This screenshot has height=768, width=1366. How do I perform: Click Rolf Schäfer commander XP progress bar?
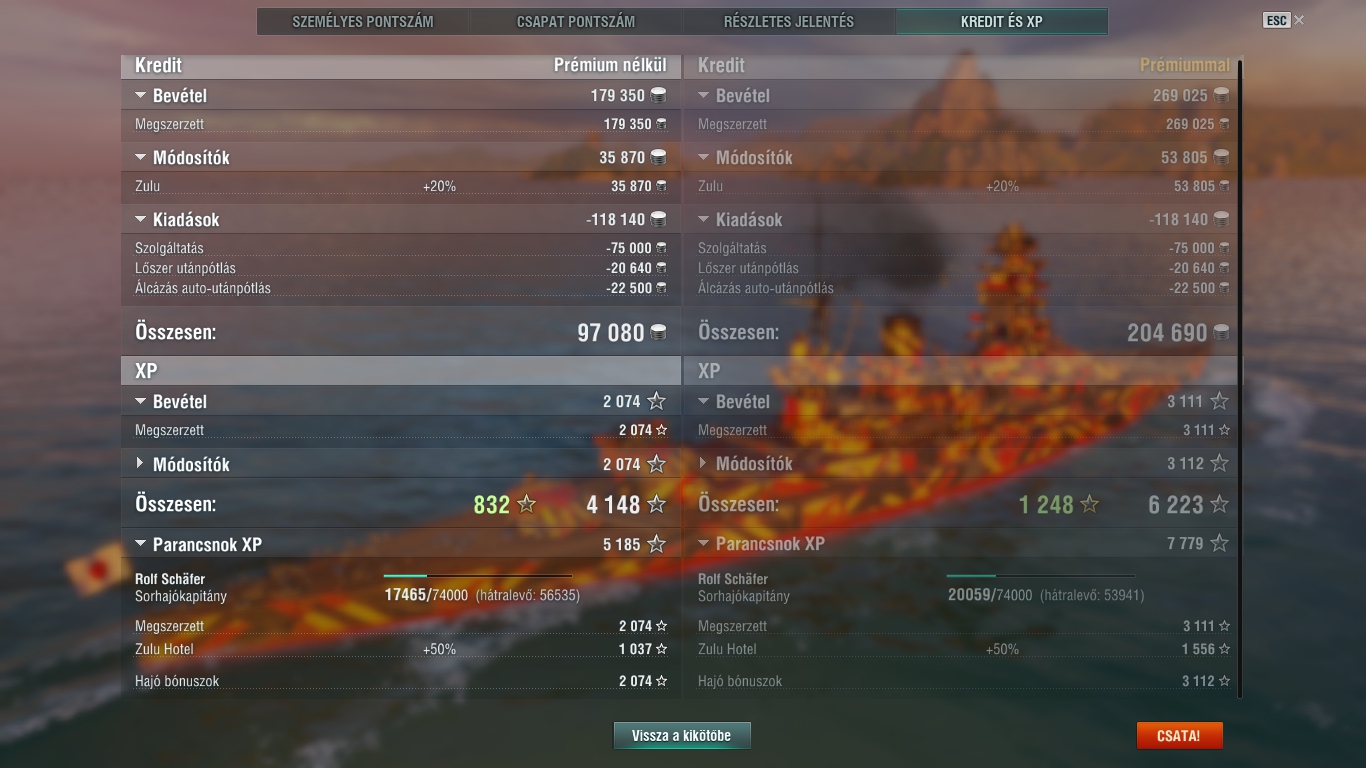click(x=478, y=576)
